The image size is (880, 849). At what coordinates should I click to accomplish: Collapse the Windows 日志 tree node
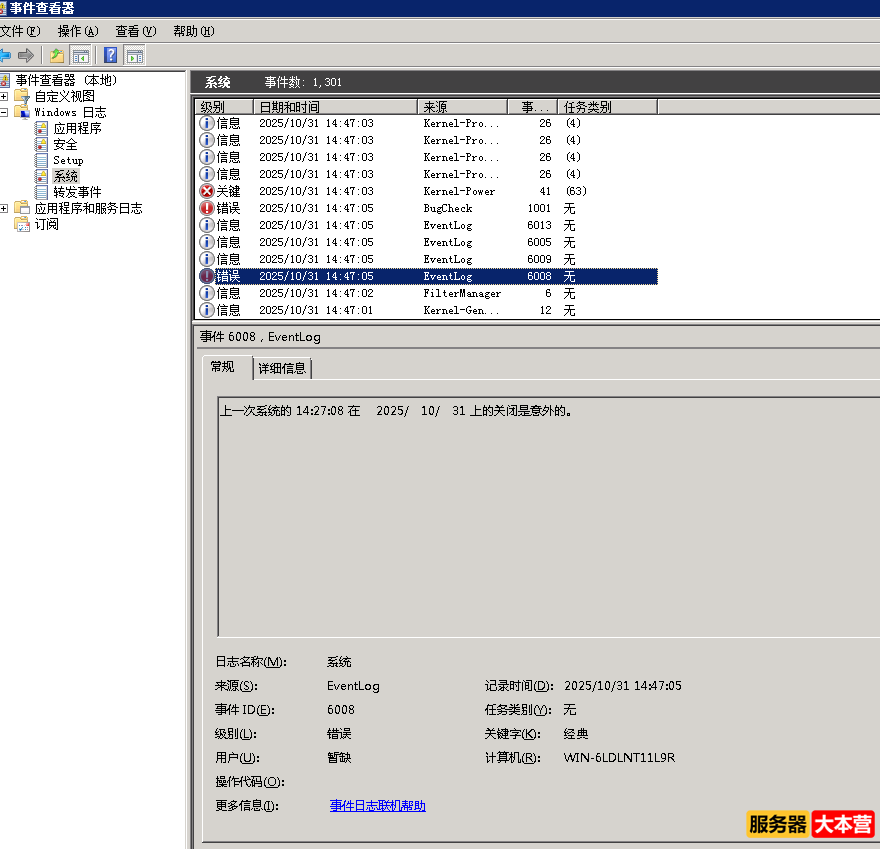coord(4,112)
